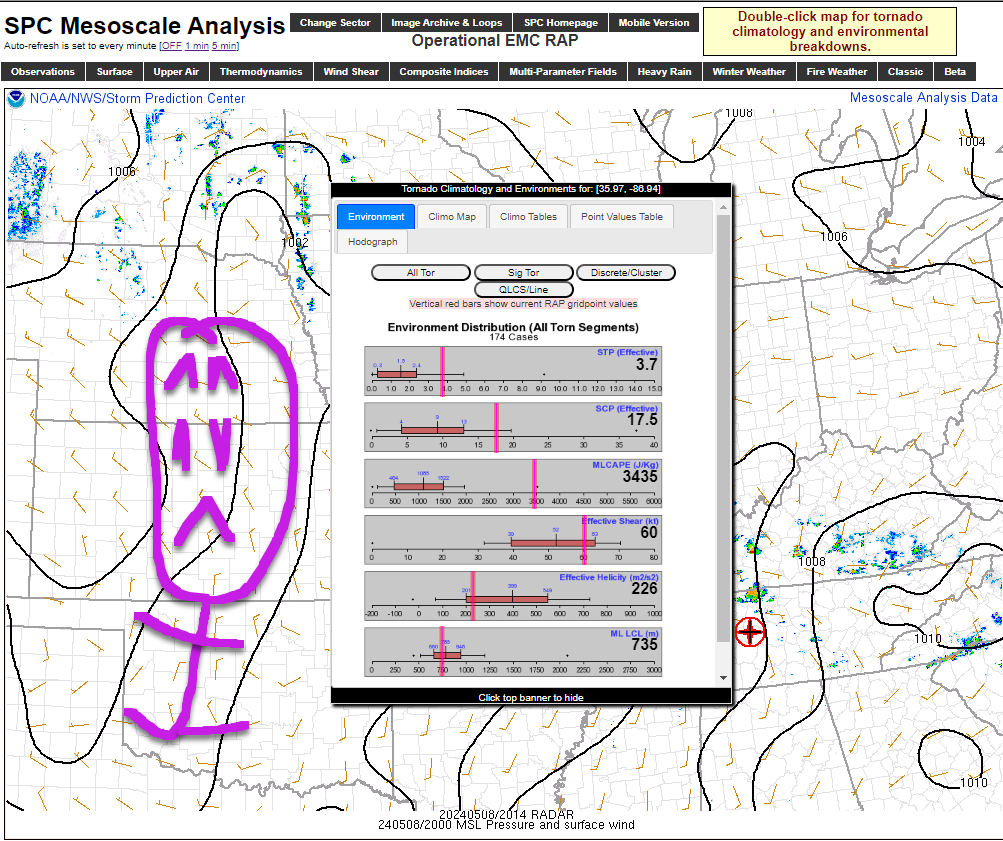Click the NOAA logo icon
The image size is (1003, 841).
coord(15,98)
